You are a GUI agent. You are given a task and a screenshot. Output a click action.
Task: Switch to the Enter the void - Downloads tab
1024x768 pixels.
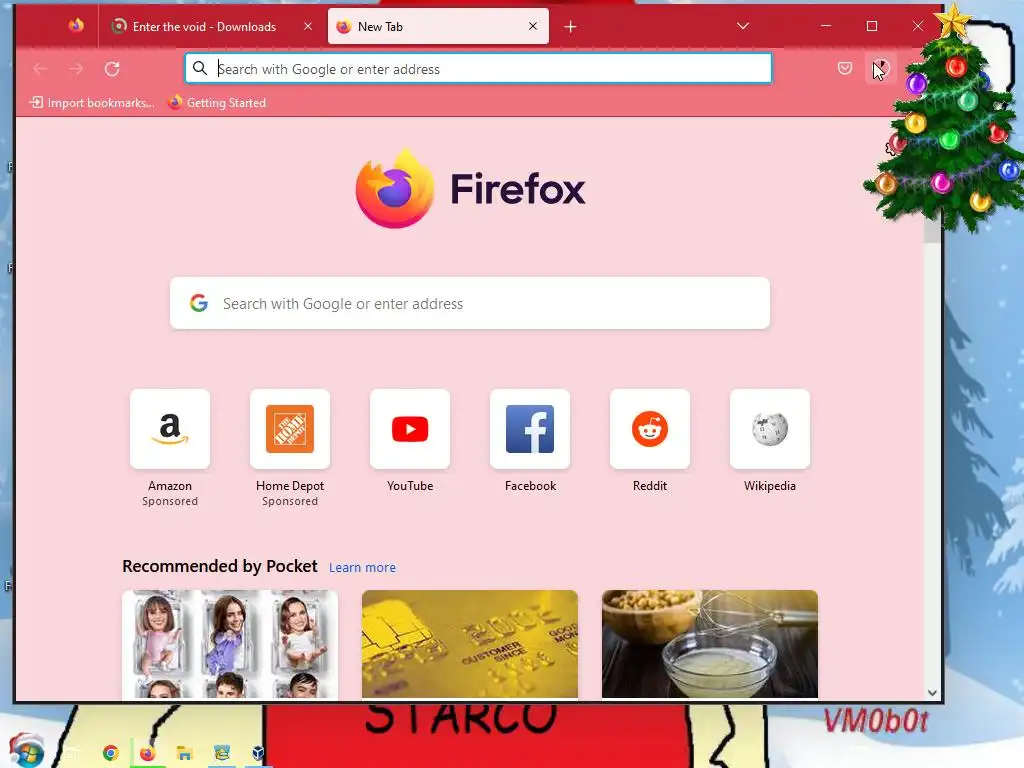pyautogui.click(x=210, y=26)
